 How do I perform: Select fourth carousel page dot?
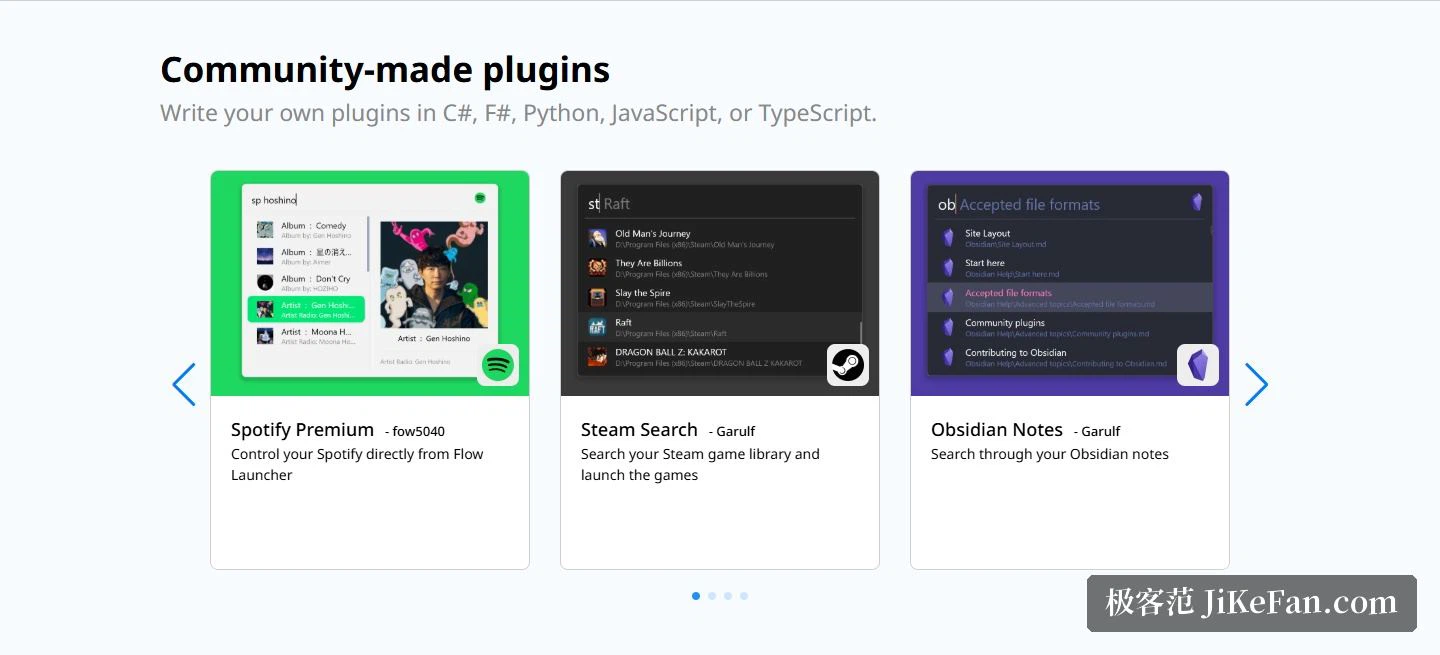coord(744,596)
